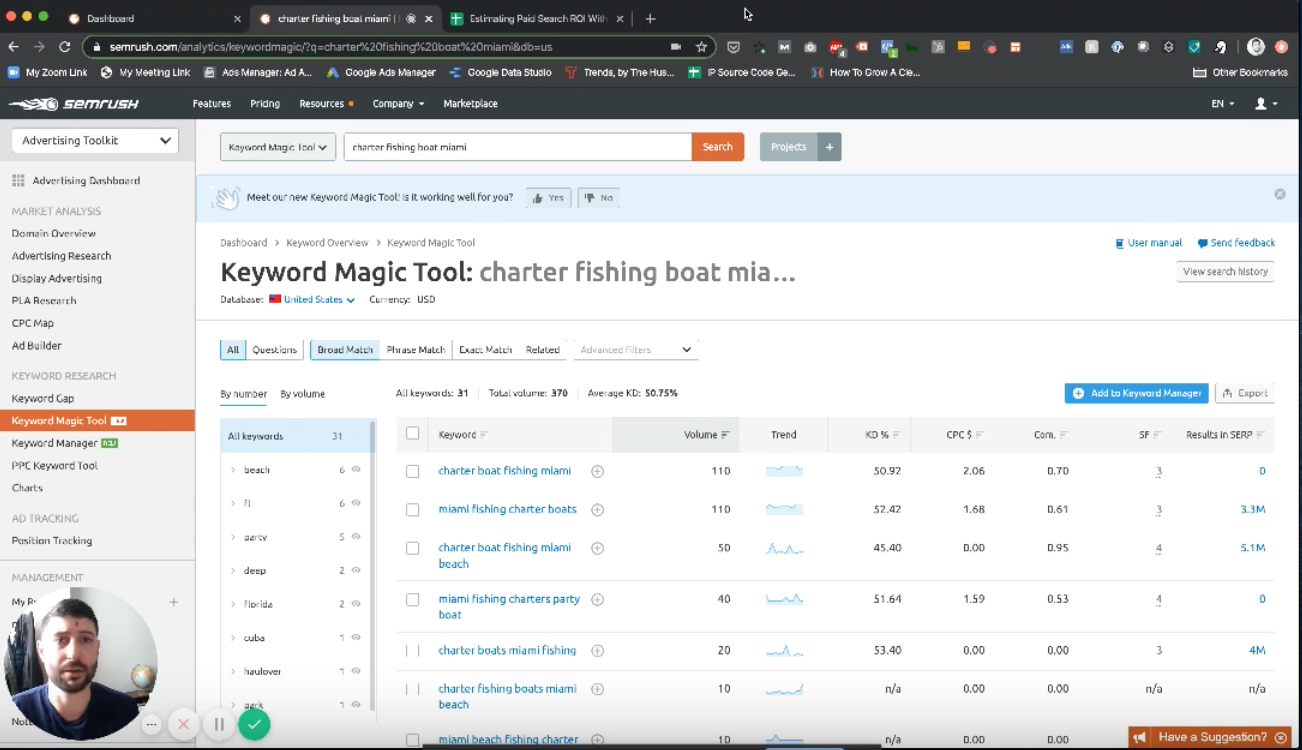
Task: Add miami fishing charter boats plus icon
Action: tap(597, 509)
